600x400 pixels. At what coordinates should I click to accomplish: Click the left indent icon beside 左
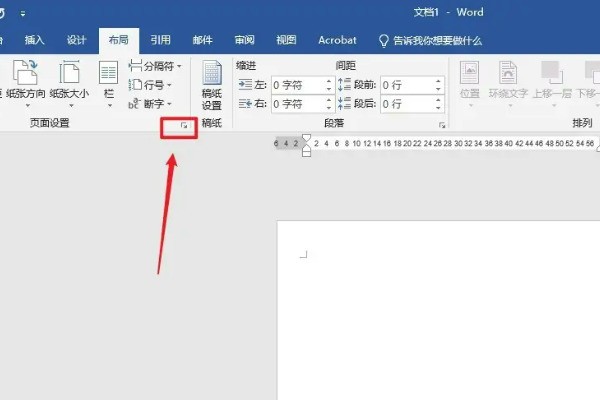[245, 85]
